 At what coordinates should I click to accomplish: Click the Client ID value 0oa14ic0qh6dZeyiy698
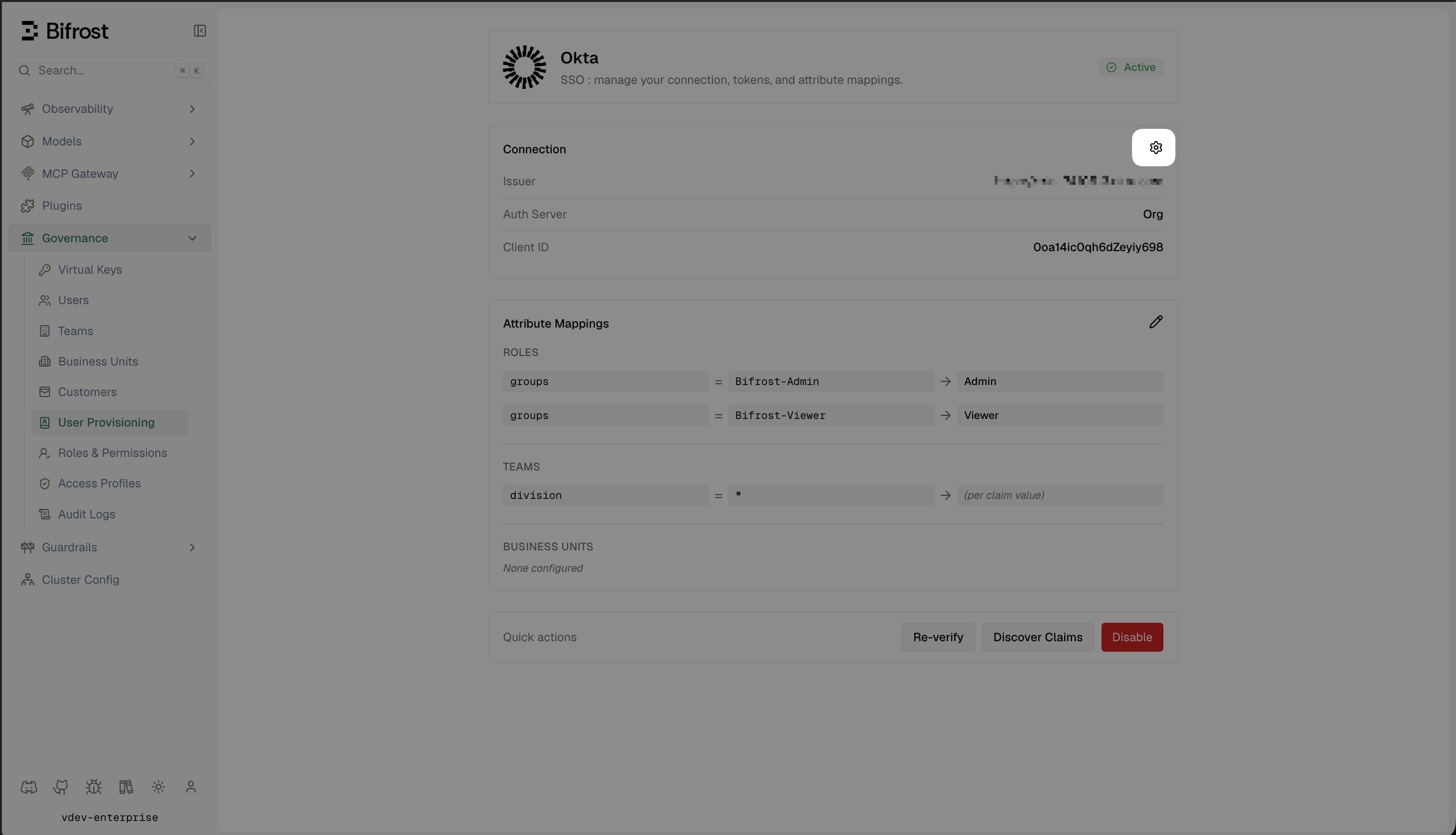1097,247
